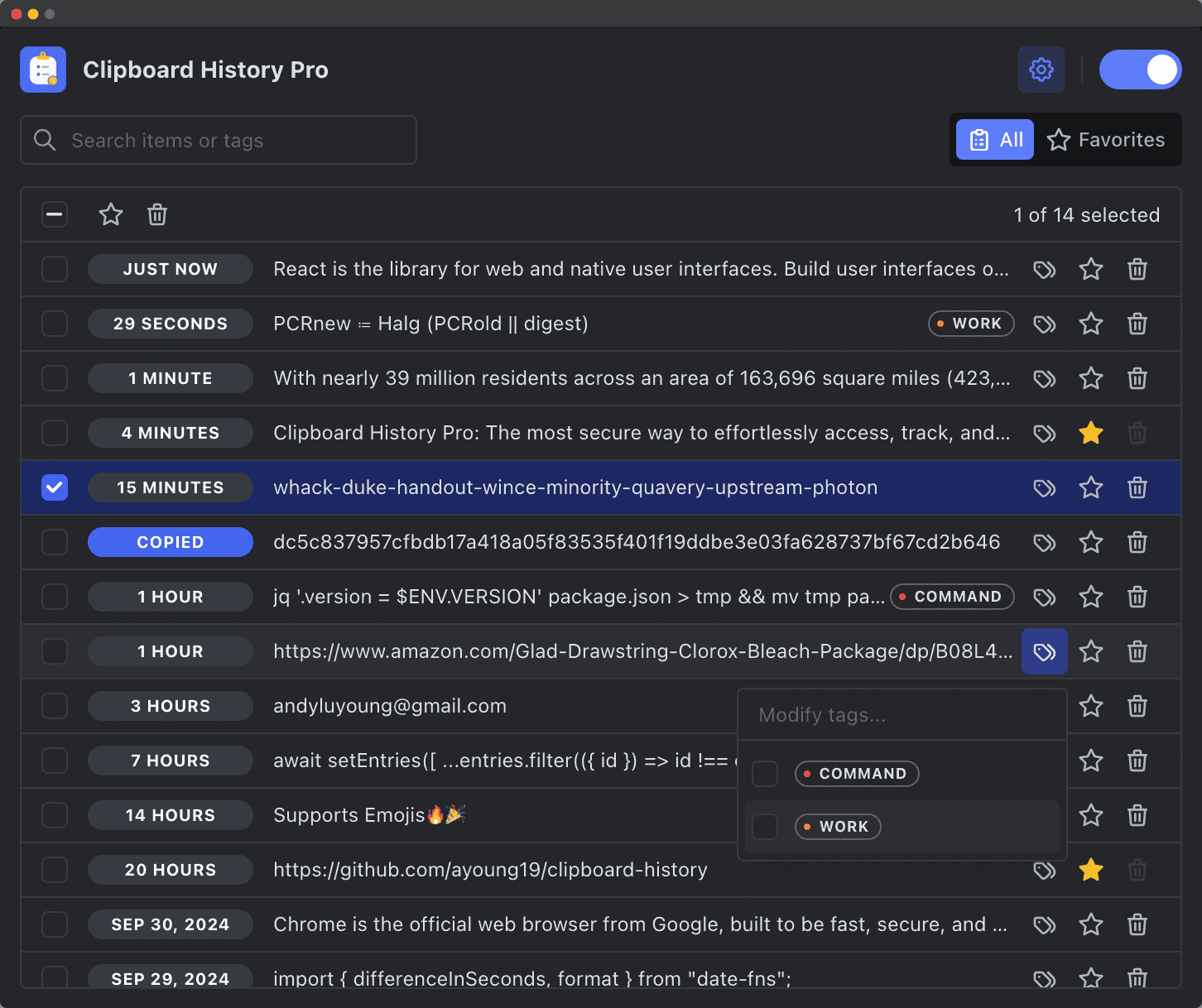Copy the Supports Emojis text entry
The height and width of the screenshot is (1008, 1202).
coord(369,815)
